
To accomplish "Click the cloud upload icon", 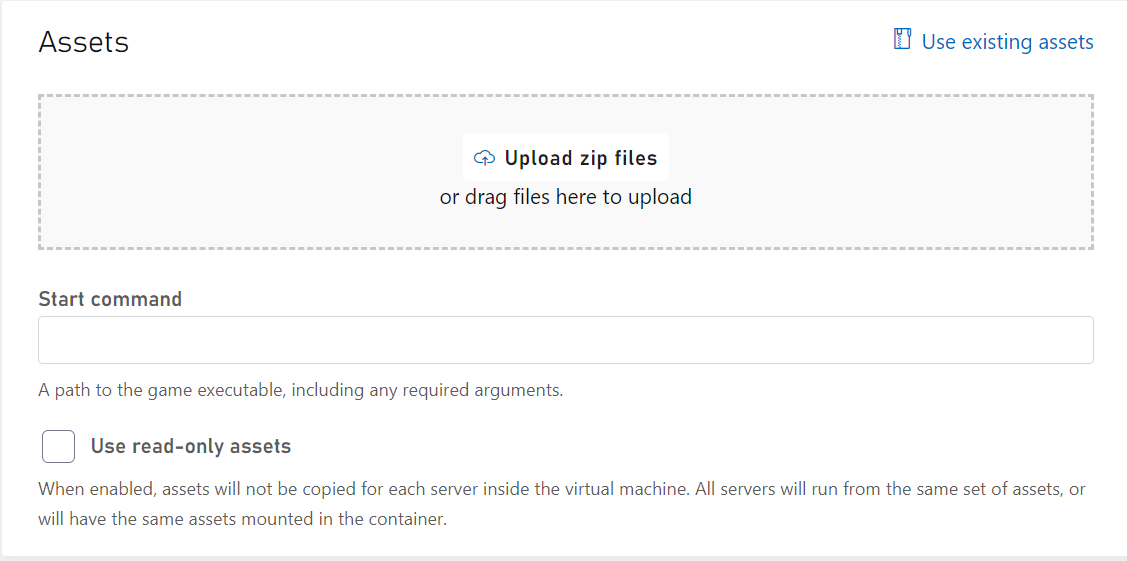I will 484,157.
